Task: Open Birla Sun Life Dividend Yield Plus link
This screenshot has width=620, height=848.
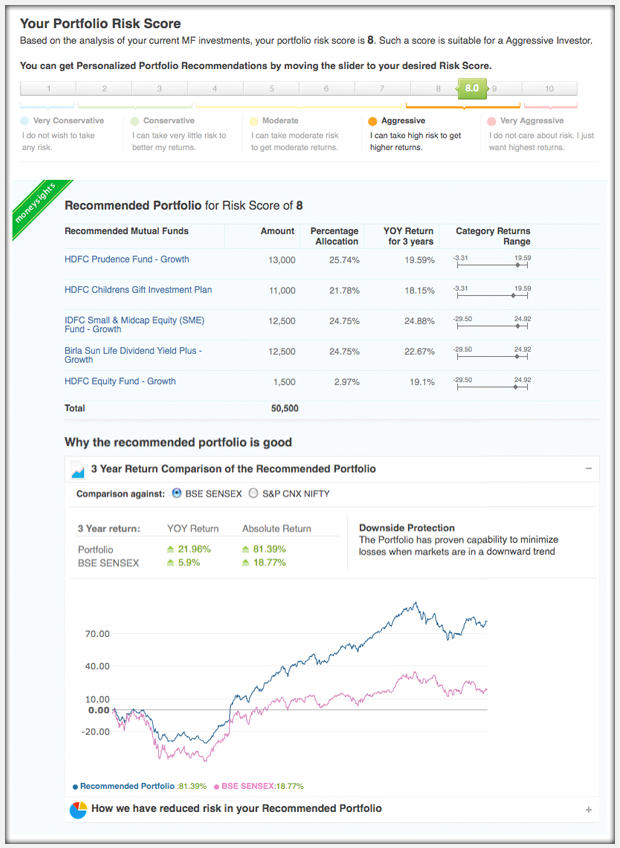Action: (x=133, y=355)
